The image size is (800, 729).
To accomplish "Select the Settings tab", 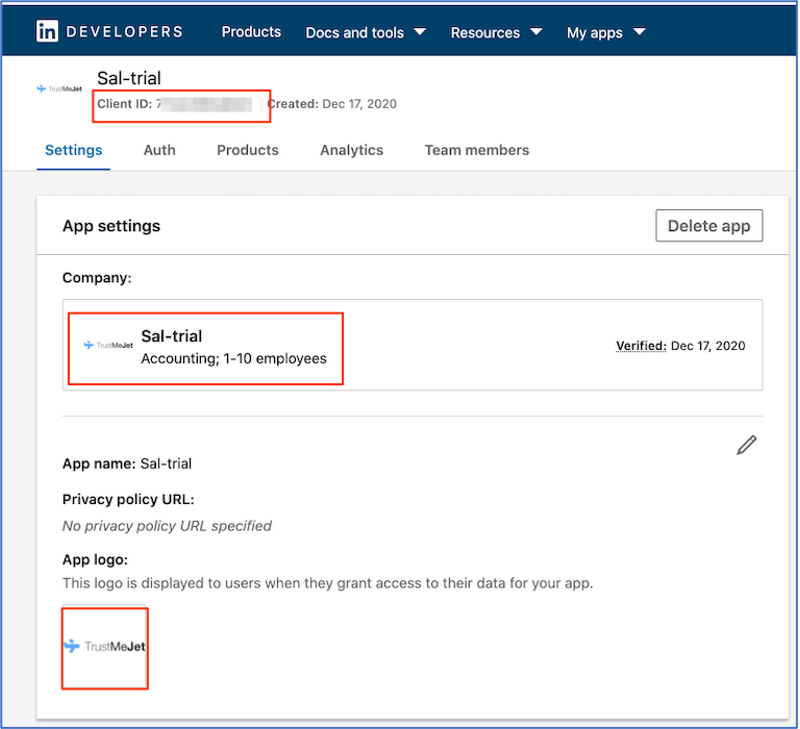I will click(73, 150).
